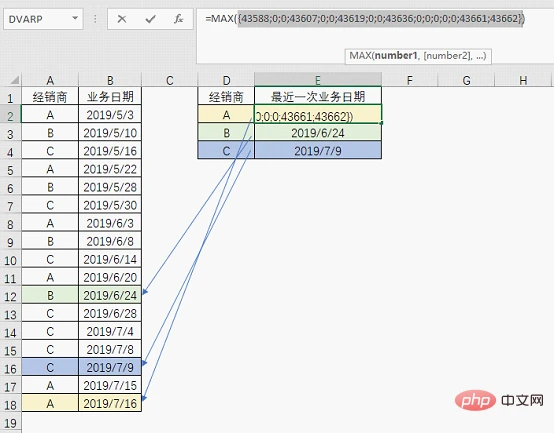This screenshot has height=433, width=554.
Task: Click green cell A12 dealer B
Action: click(50, 295)
